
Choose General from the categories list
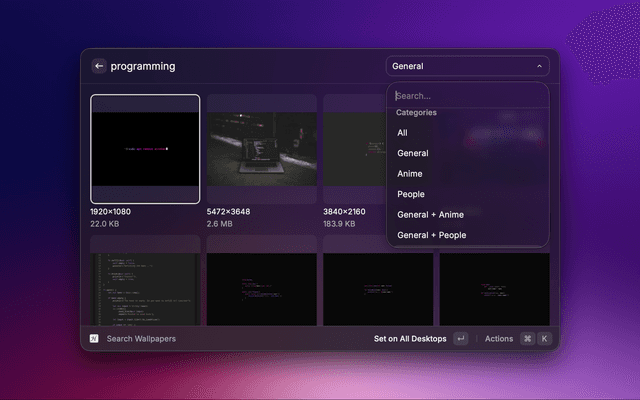coord(412,153)
